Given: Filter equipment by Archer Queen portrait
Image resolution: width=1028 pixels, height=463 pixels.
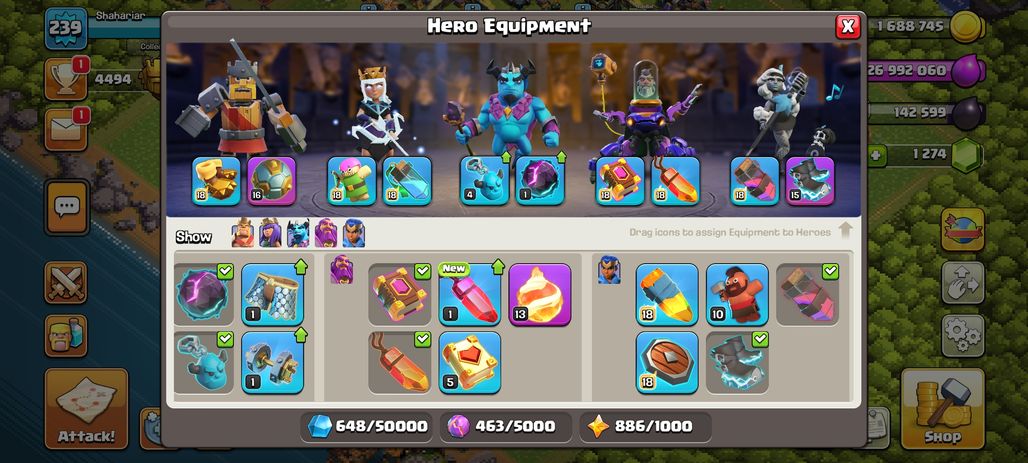Looking at the screenshot, I should [x=270, y=233].
